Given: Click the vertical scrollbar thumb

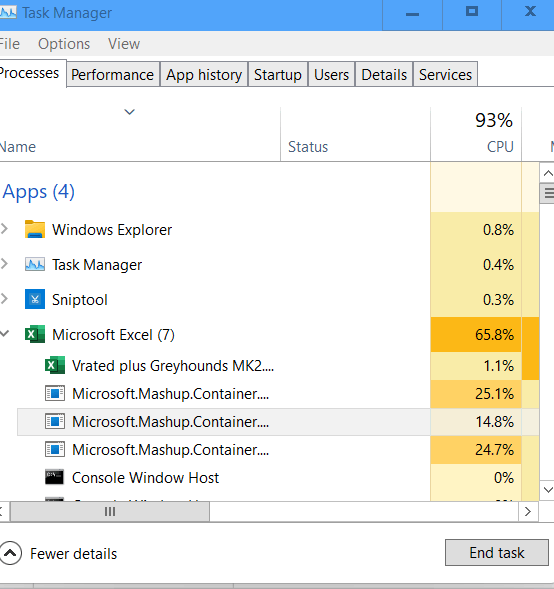Looking at the screenshot, I should [x=548, y=193].
